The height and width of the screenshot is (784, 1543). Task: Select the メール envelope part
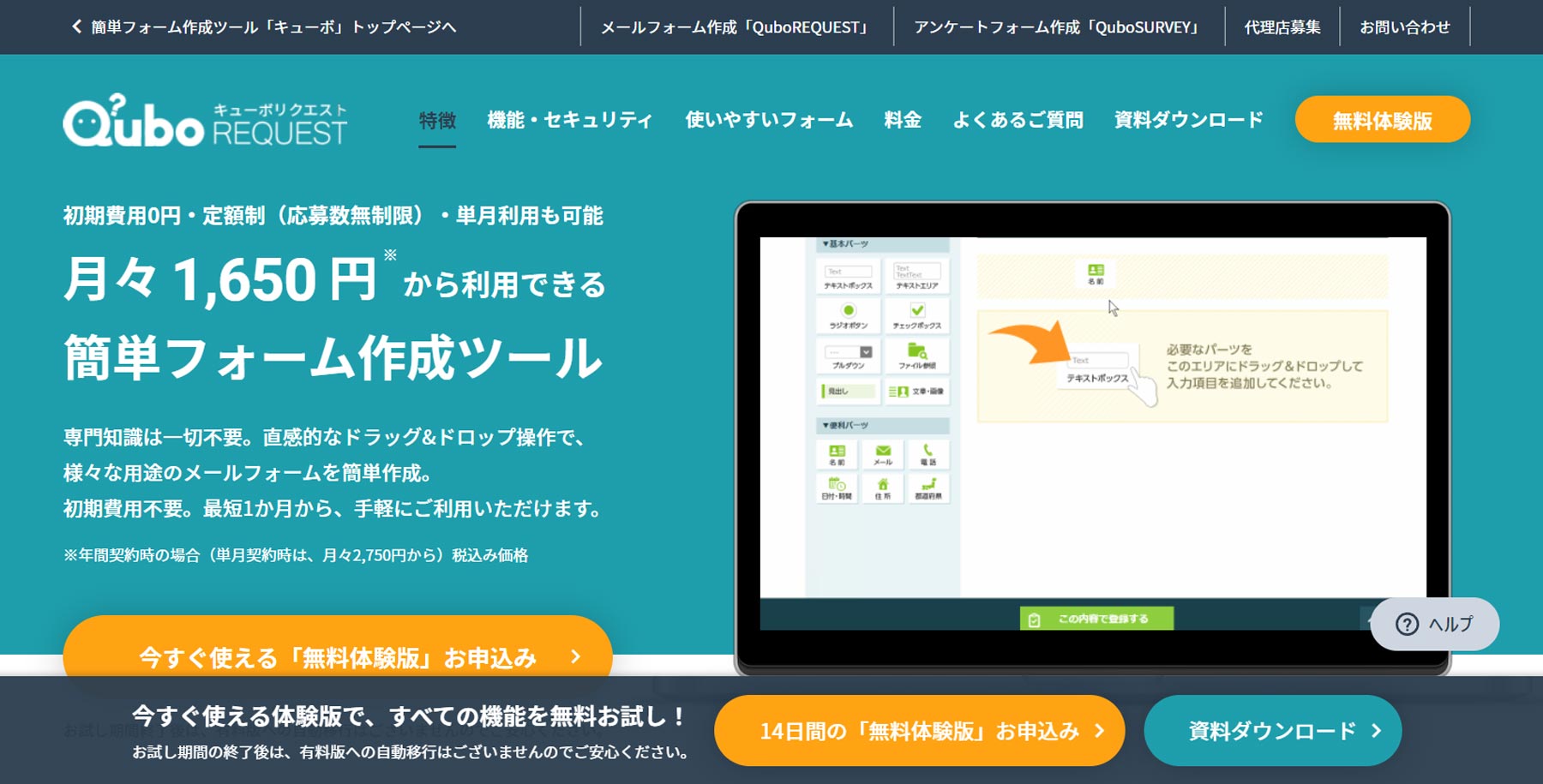point(883,454)
